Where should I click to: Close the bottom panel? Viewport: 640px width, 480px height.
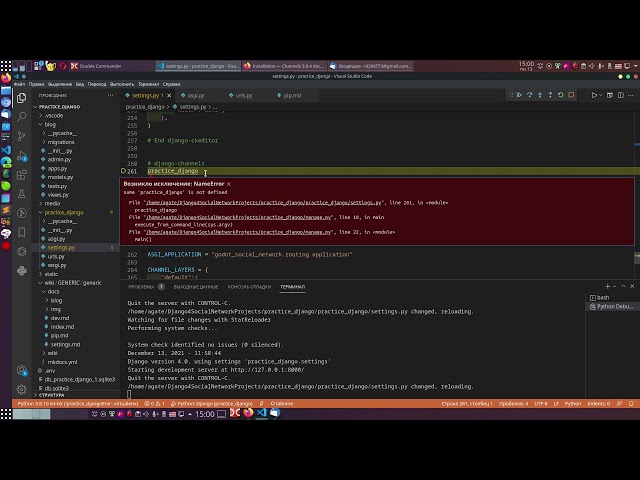coord(632,287)
